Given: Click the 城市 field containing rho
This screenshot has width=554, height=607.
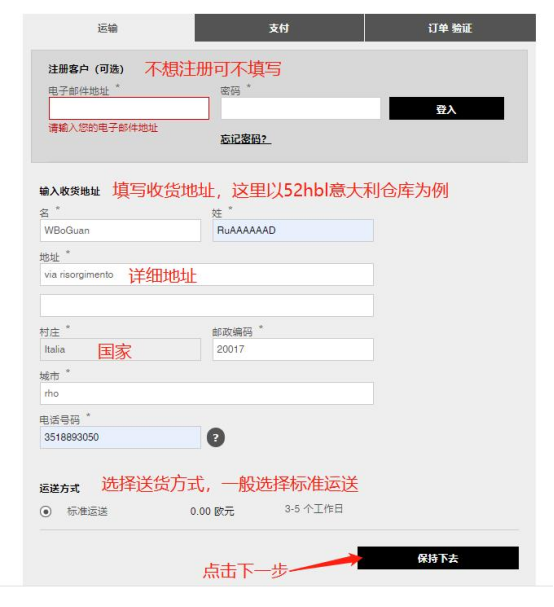Looking at the screenshot, I should 207,393.
